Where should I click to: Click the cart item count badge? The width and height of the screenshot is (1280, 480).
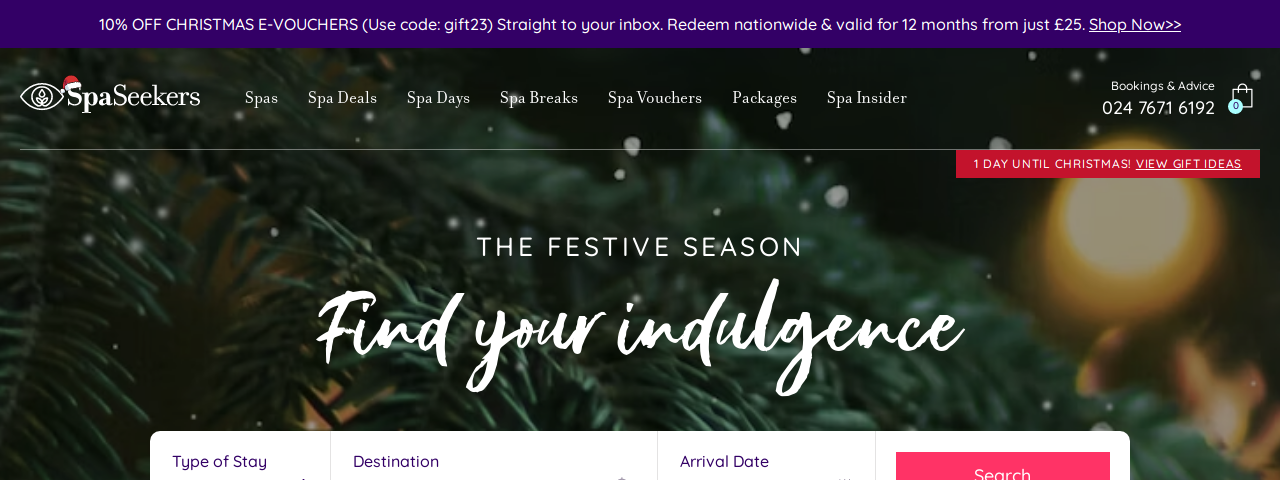point(1235,106)
